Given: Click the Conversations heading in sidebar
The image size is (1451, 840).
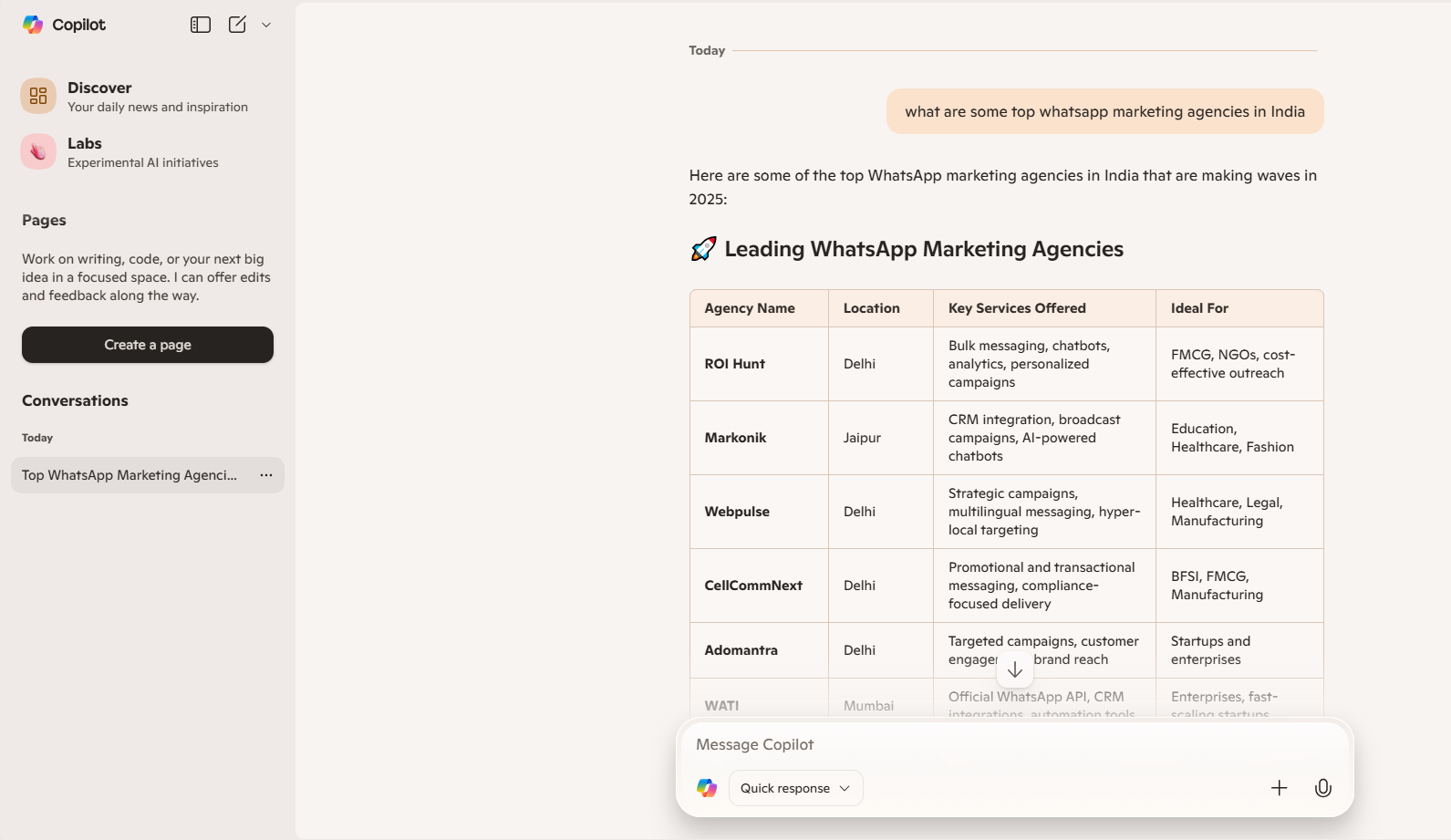Looking at the screenshot, I should click(75, 400).
